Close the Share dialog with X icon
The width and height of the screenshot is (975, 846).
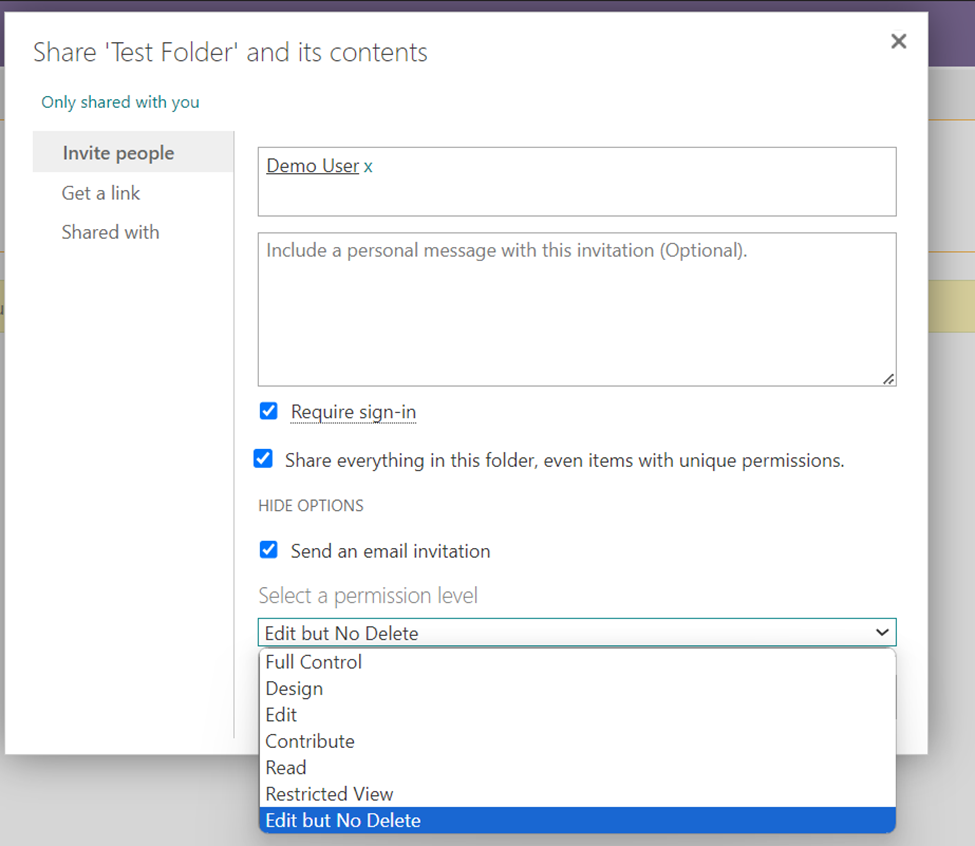898,41
